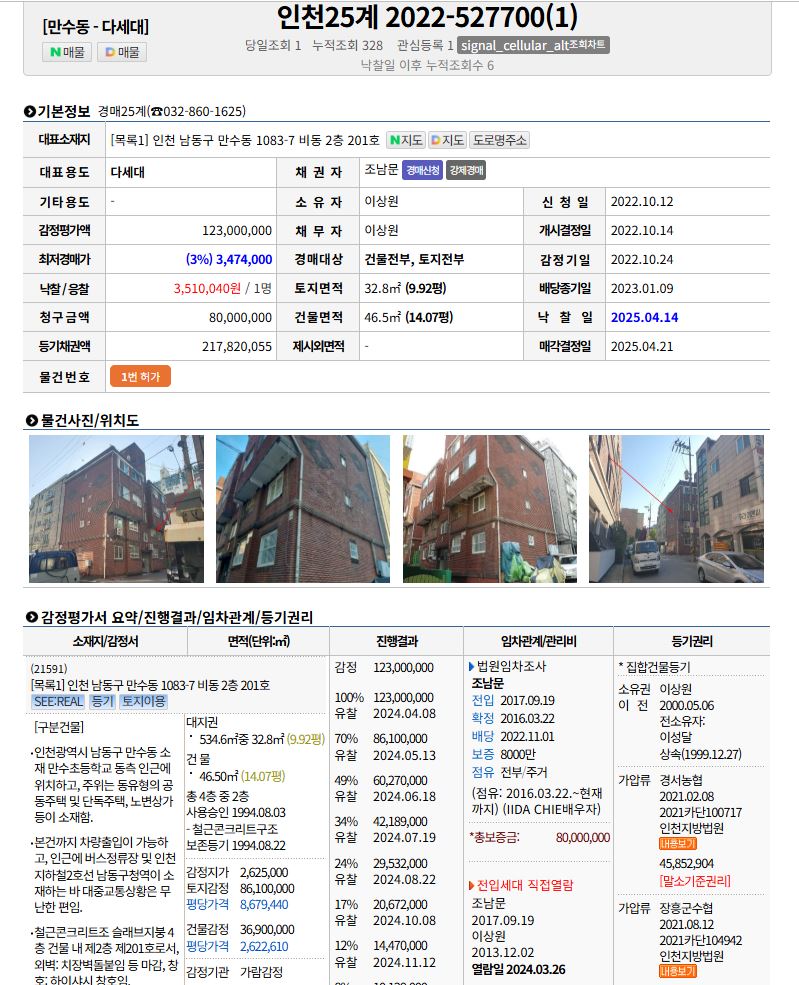Click the 보증 8000만 entry

[x=504, y=754]
